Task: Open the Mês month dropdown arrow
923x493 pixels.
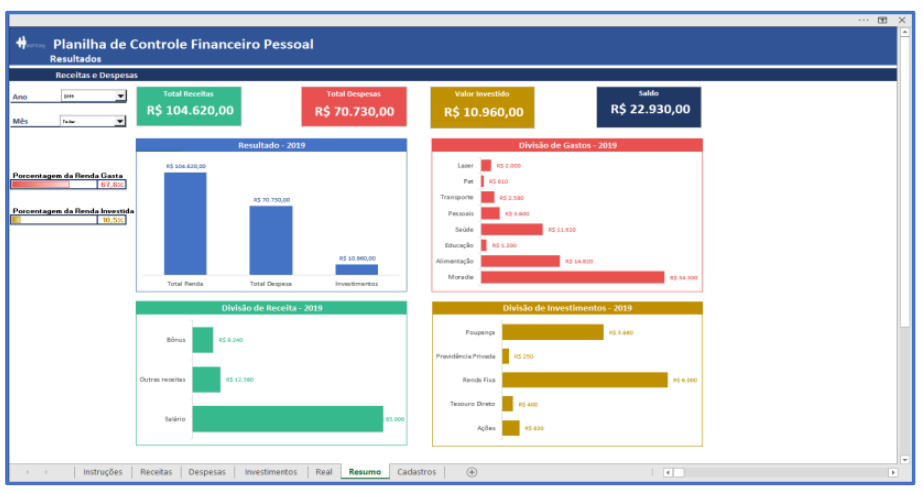Action: tap(119, 121)
